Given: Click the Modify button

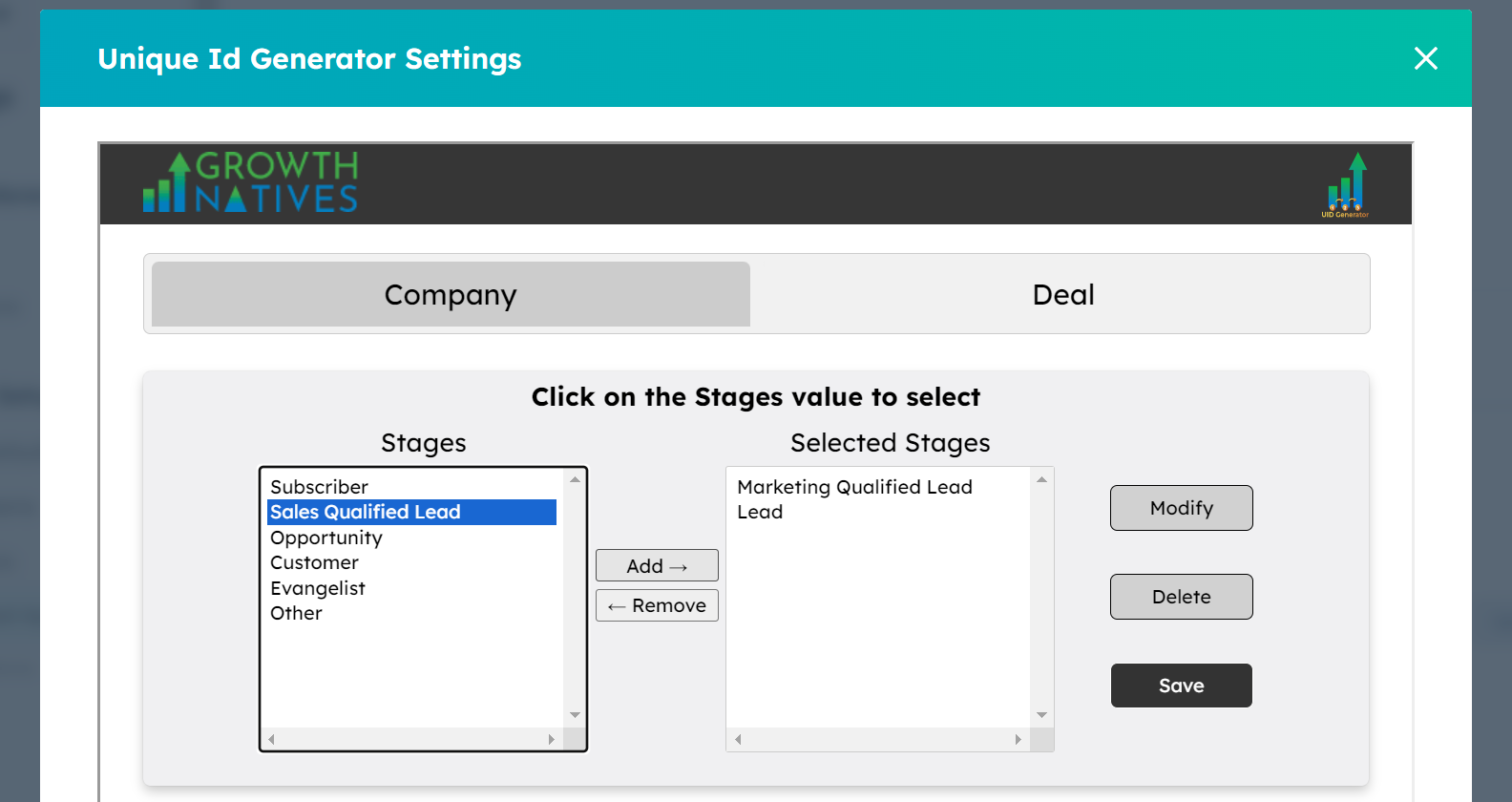Looking at the screenshot, I should coord(1181,508).
